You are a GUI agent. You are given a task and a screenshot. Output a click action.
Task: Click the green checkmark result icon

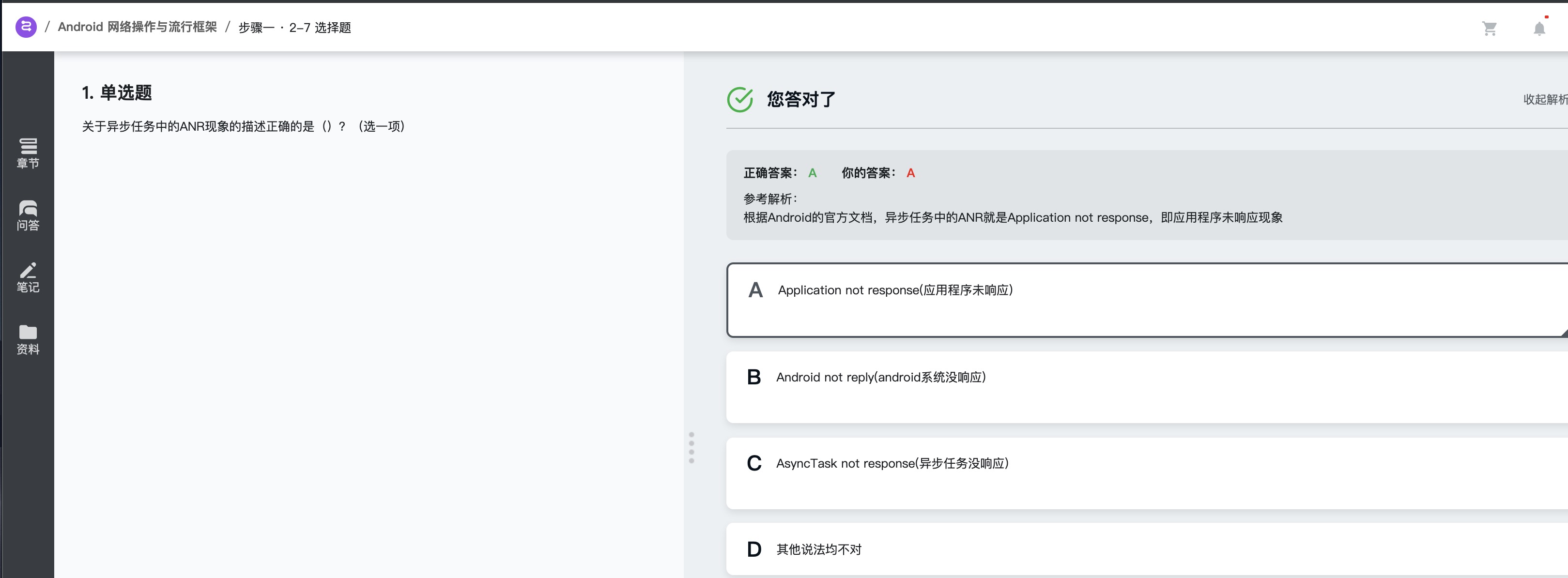tap(740, 99)
